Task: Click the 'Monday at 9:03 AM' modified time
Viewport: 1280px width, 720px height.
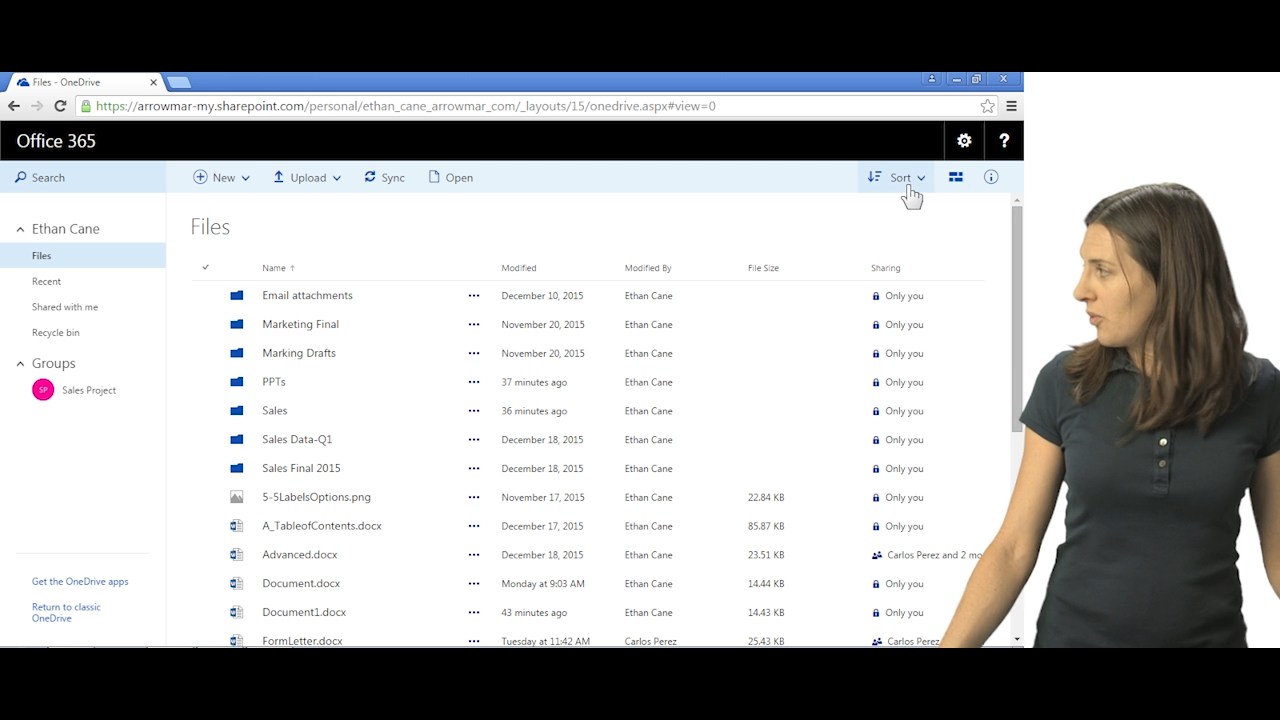Action: click(x=543, y=584)
